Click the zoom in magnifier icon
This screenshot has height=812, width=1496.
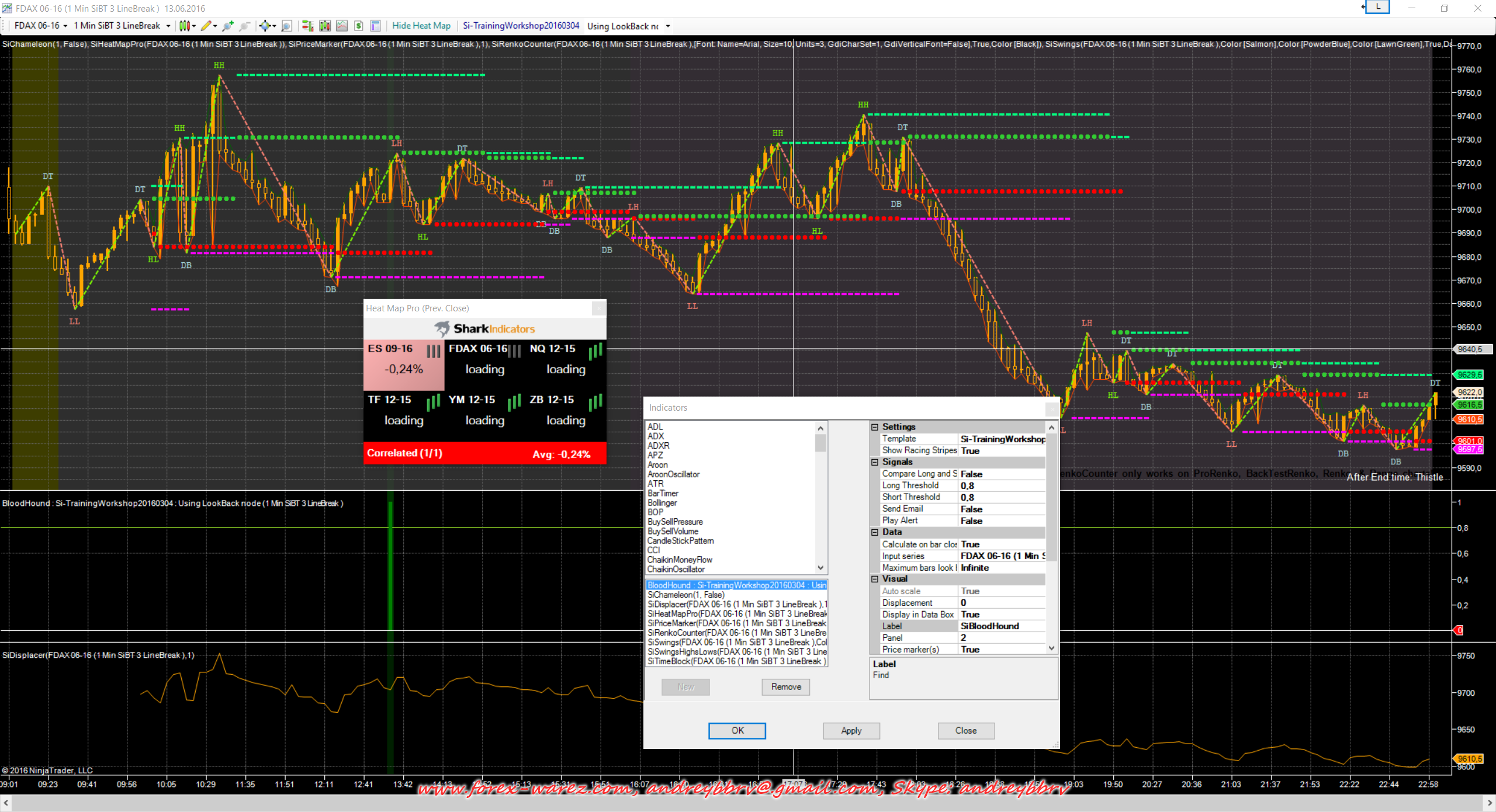click(x=227, y=26)
